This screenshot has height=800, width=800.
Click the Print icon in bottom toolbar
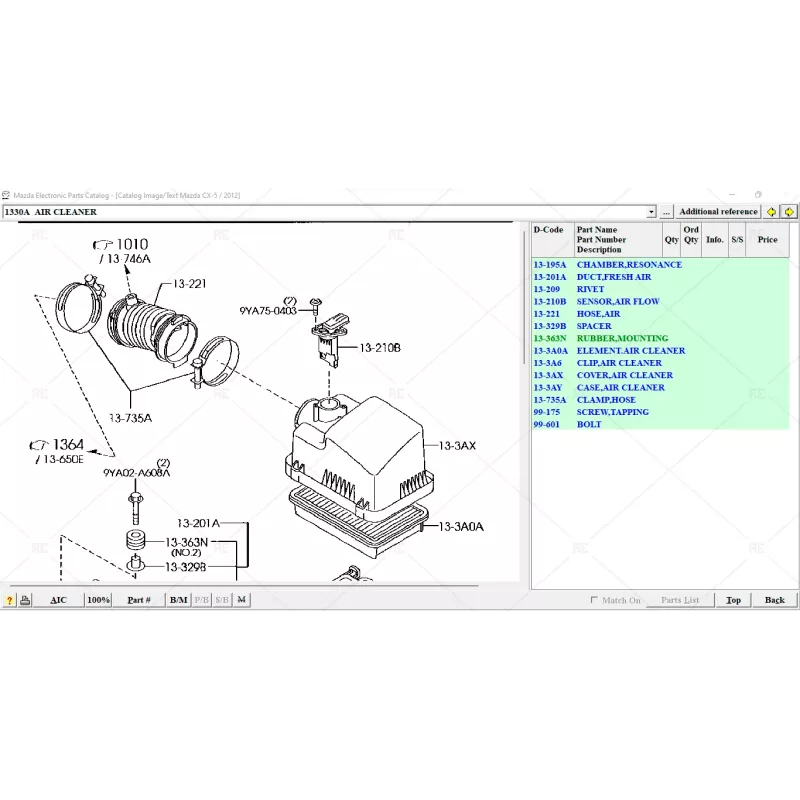[x=26, y=599]
